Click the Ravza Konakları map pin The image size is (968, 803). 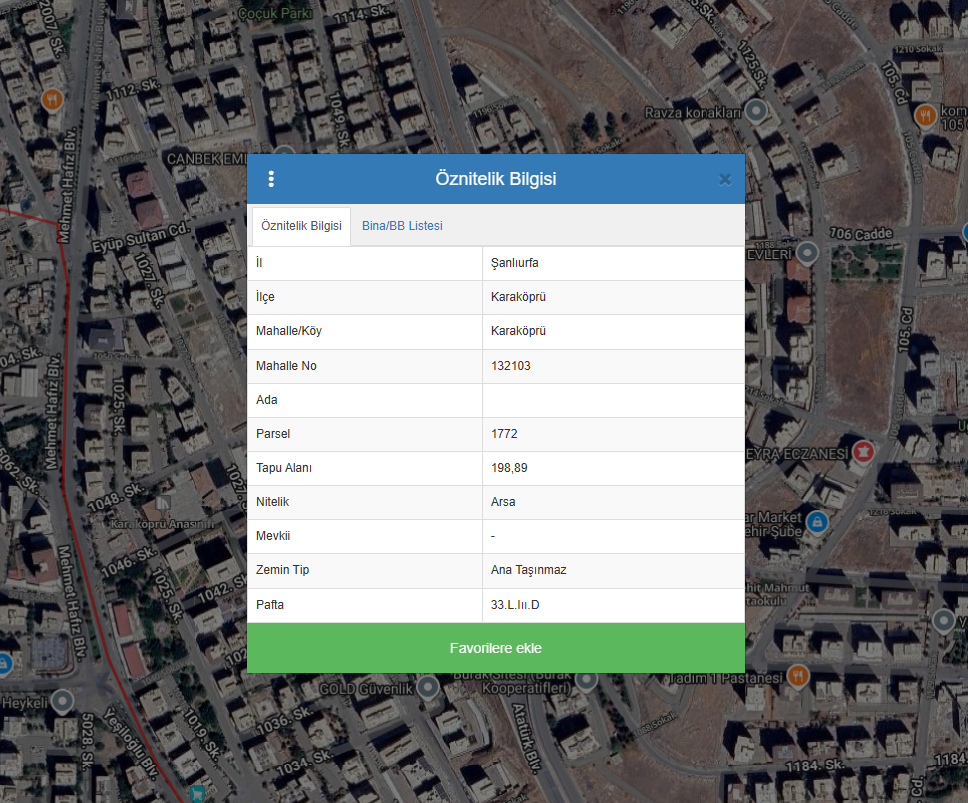tap(758, 110)
